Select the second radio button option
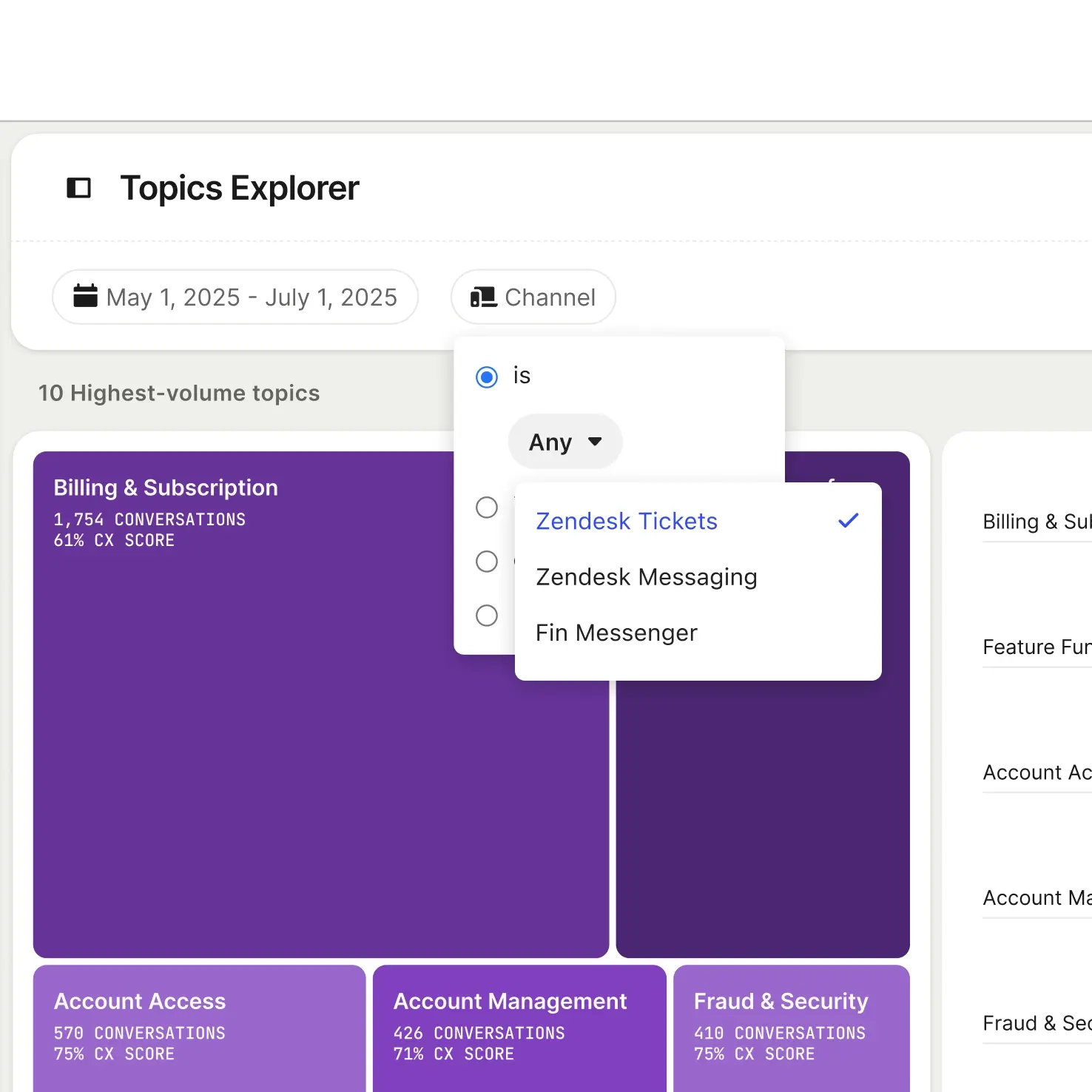1092x1092 pixels. point(487,508)
